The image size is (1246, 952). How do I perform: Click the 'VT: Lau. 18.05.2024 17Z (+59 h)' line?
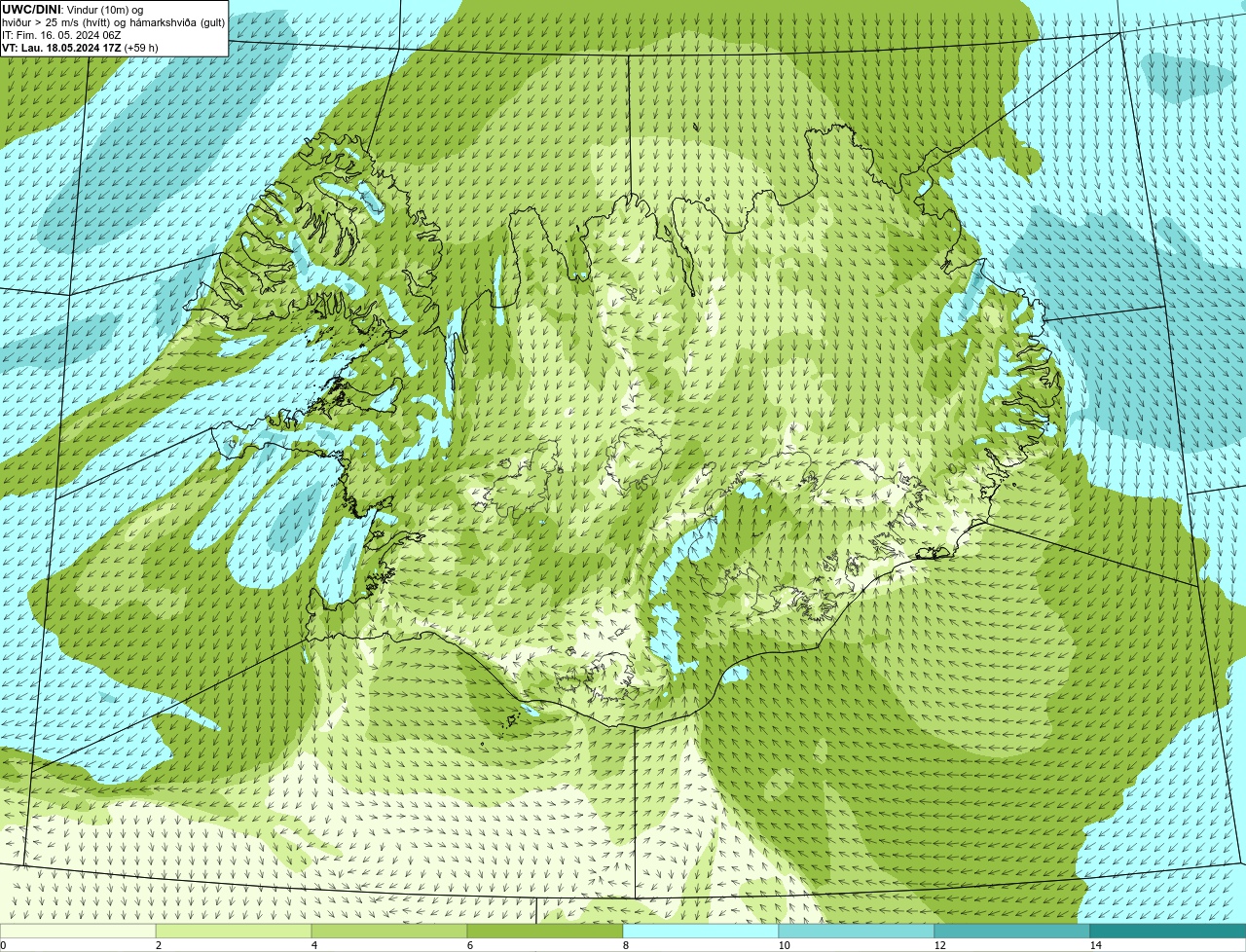(80, 48)
